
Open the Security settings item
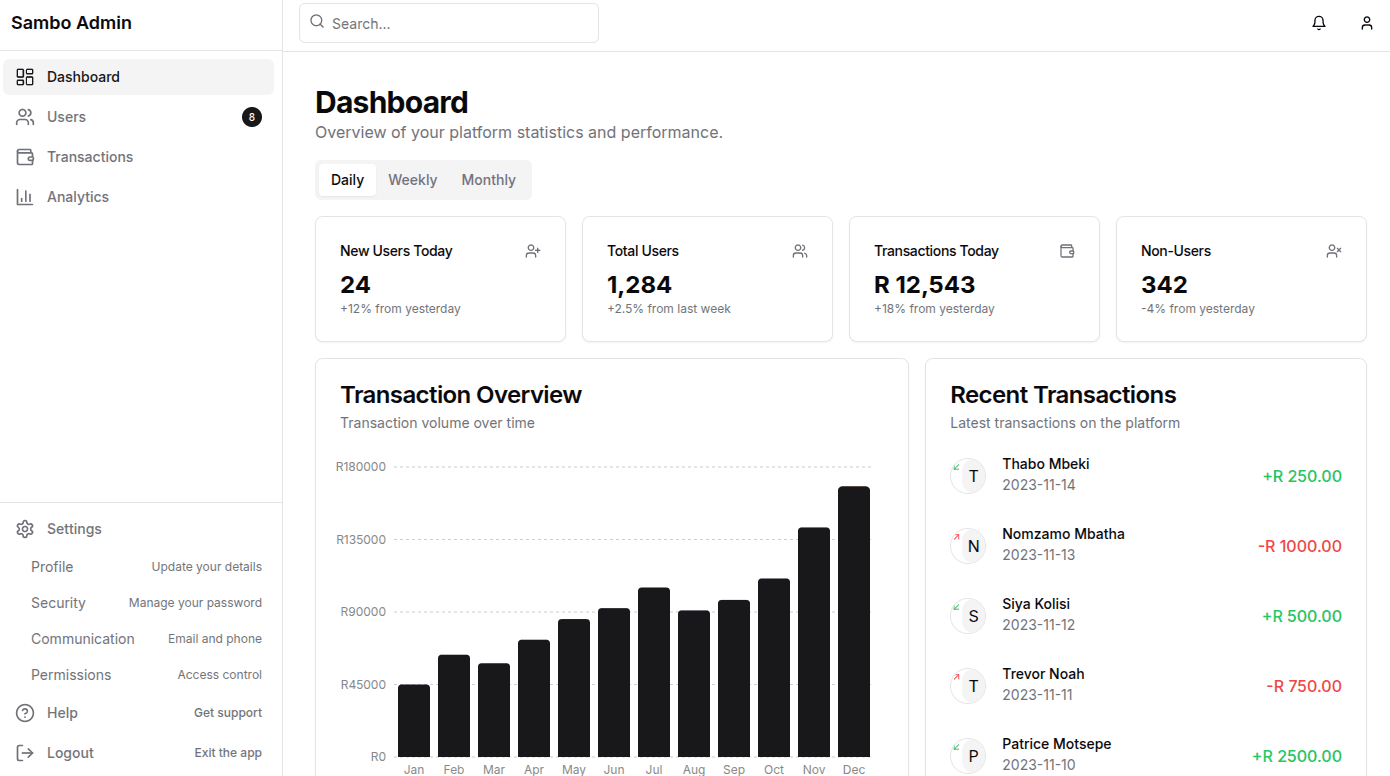[58, 603]
